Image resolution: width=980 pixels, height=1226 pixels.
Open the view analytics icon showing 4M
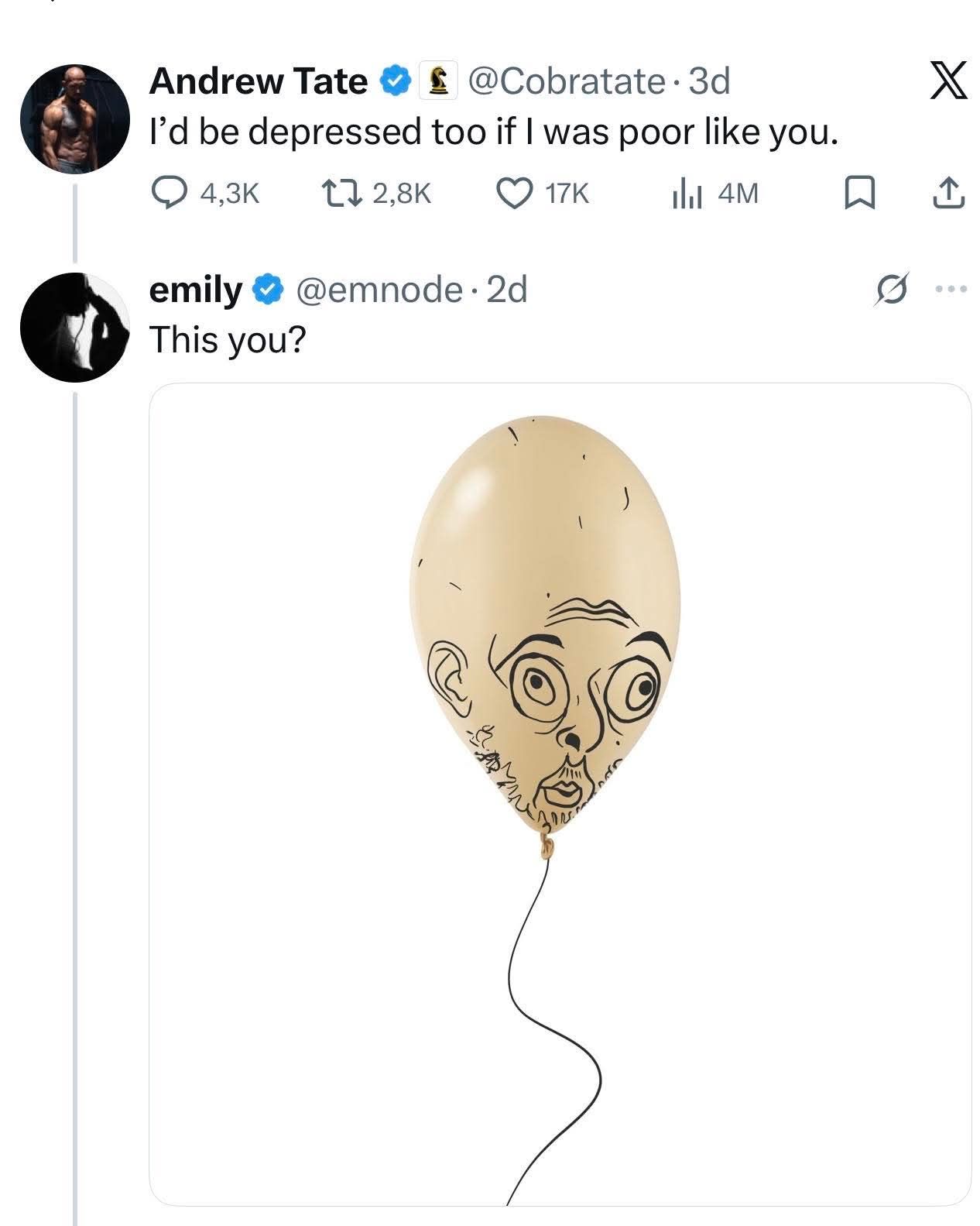686,194
